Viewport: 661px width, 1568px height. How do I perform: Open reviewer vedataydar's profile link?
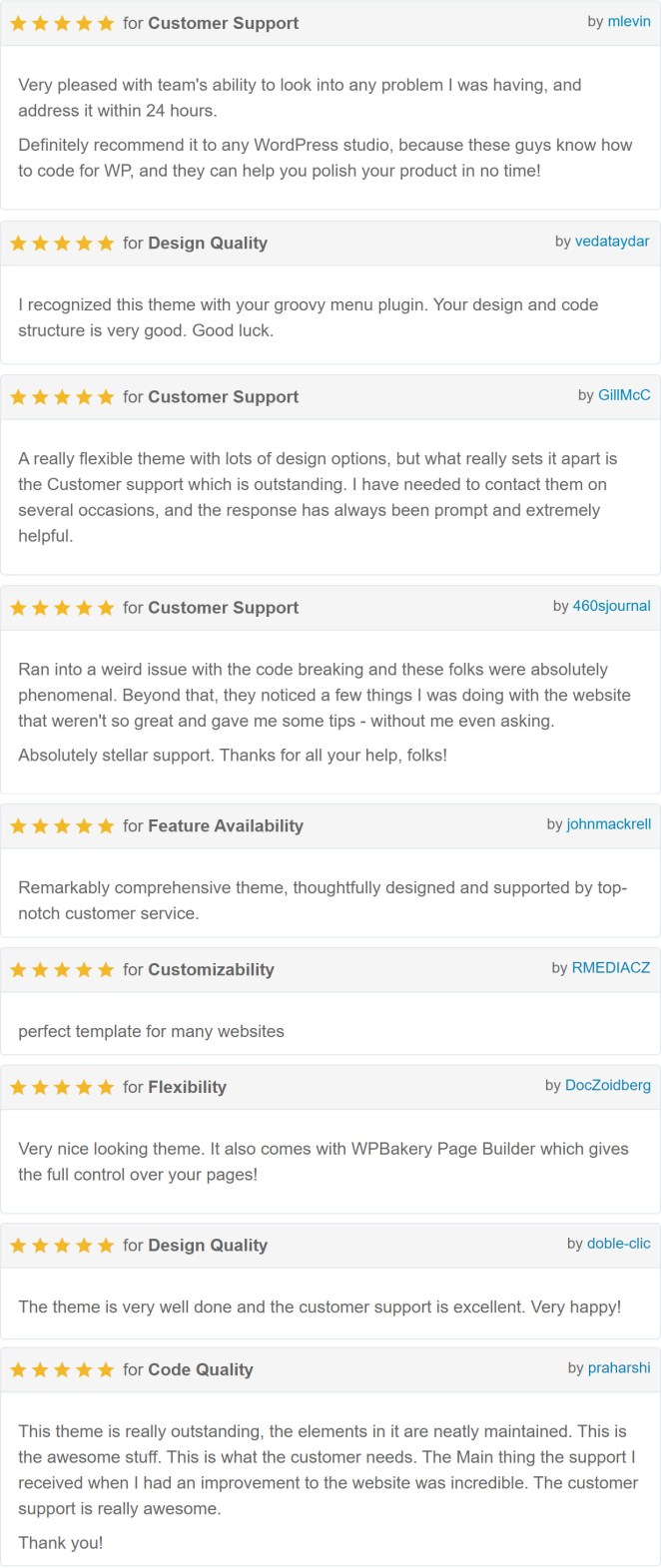click(613, 241)
